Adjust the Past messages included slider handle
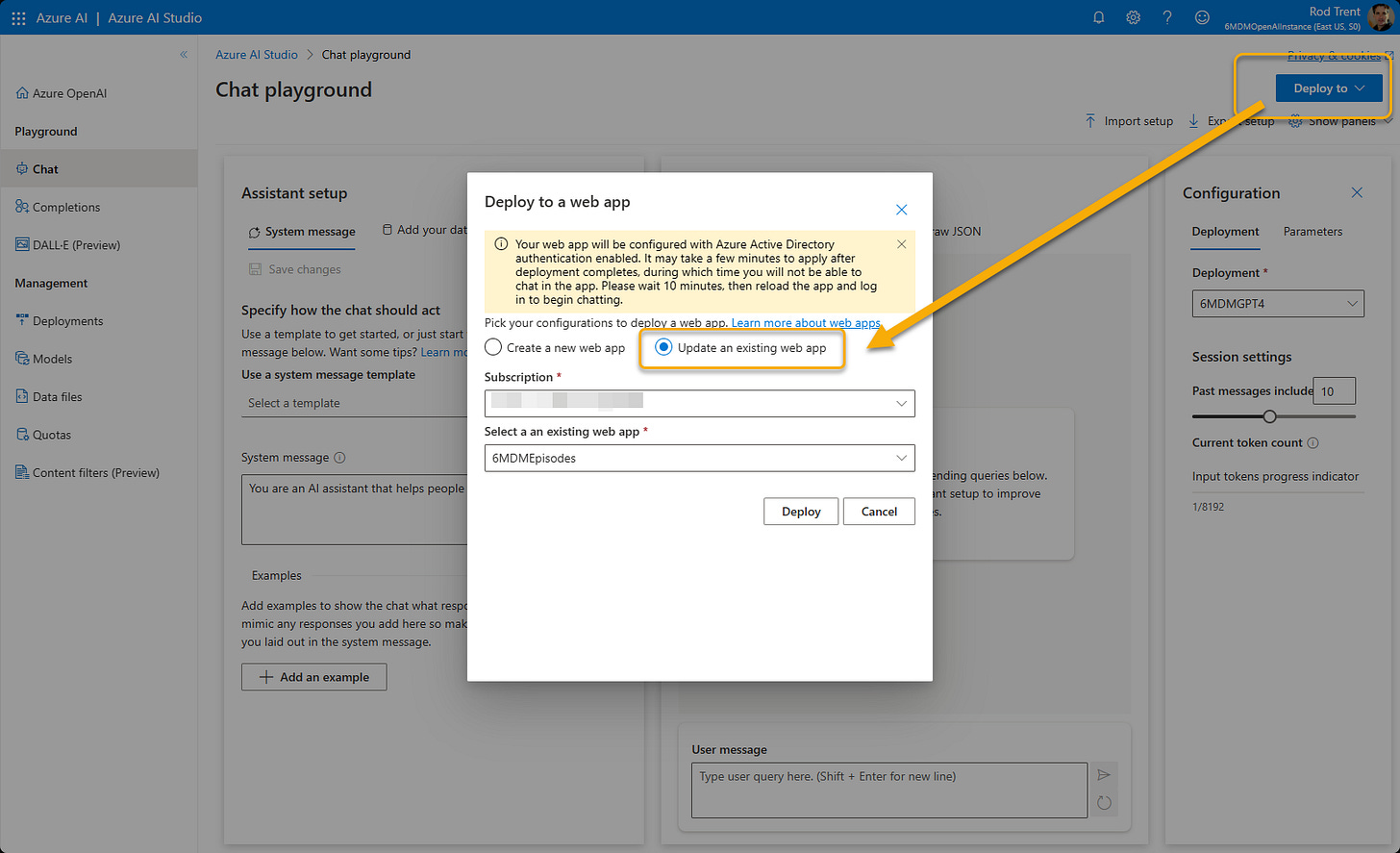 [1270, 416]
